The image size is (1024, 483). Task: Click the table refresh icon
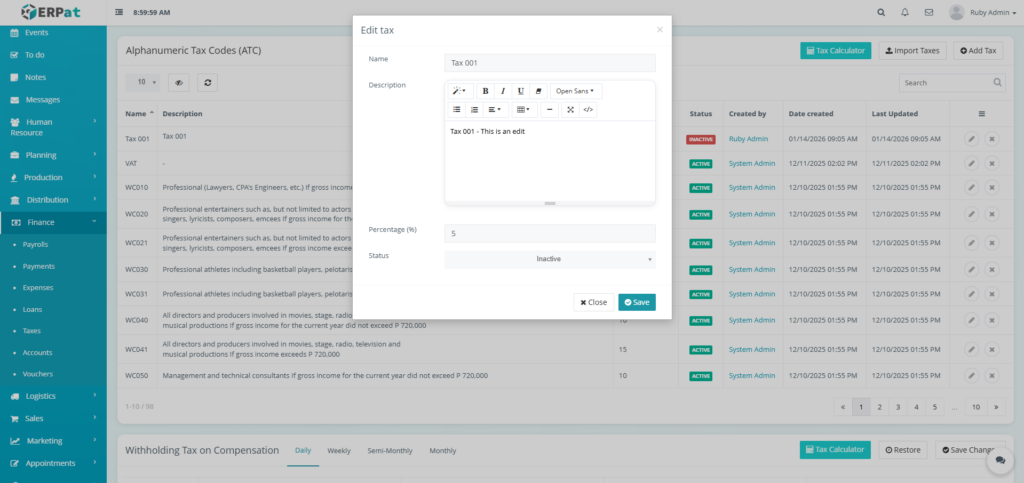[x=207, y=82]
